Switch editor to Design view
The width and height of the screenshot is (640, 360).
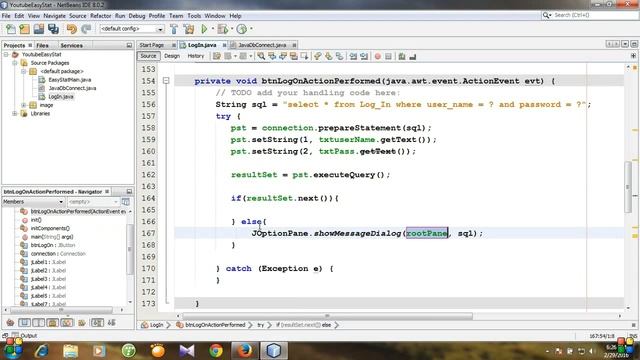pos(172,56)
